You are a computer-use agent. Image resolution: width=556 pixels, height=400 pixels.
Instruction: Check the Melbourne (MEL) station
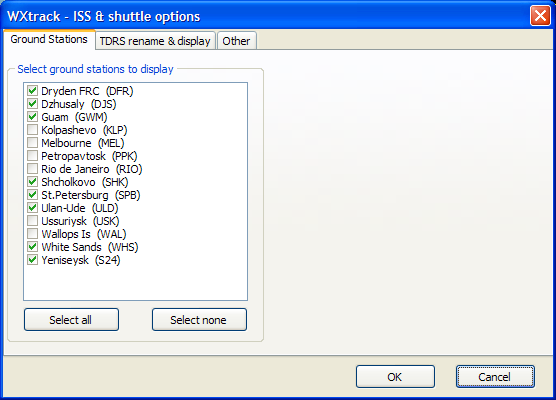click(32, 143)
